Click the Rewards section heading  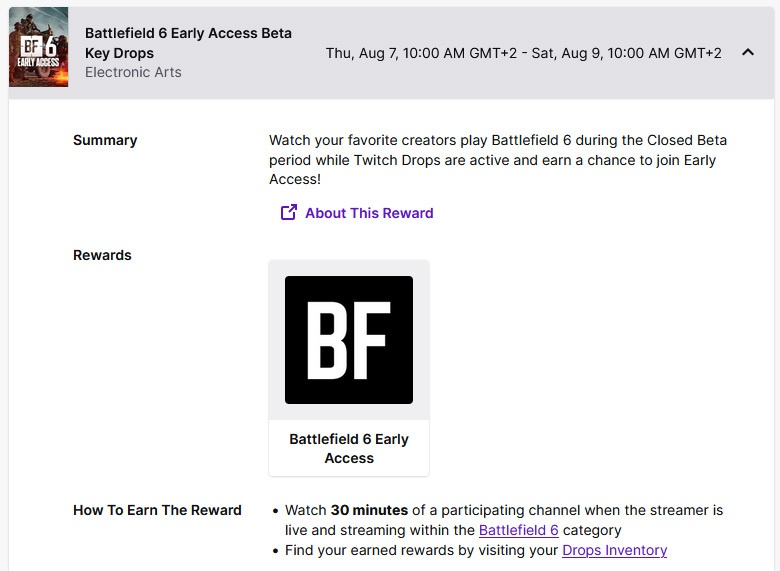[x=102, y=255]
